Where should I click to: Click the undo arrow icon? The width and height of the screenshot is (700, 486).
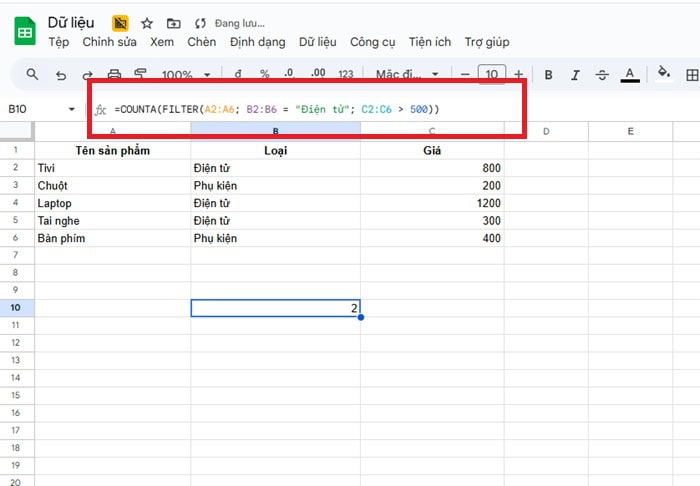(61, 75)
